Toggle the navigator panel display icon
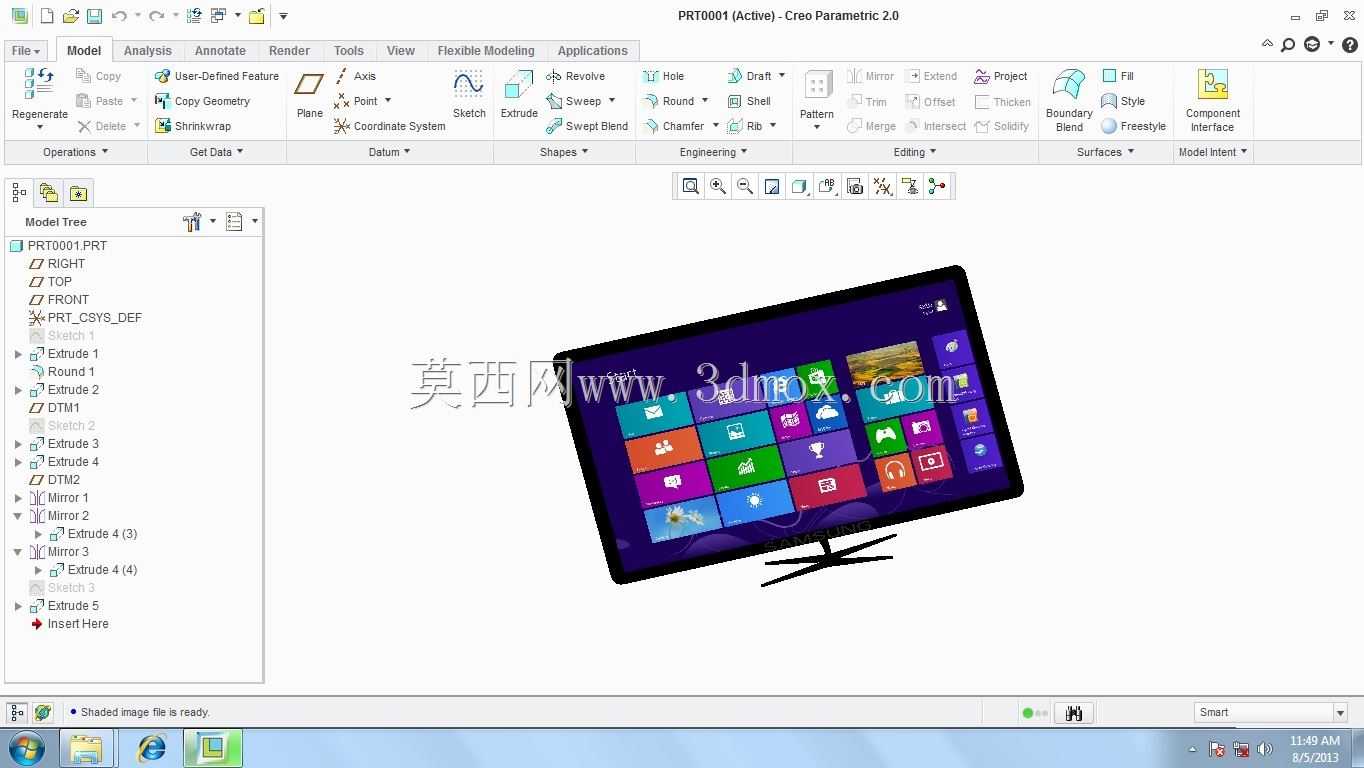1364x768 pixels. (x=17, y=713)
